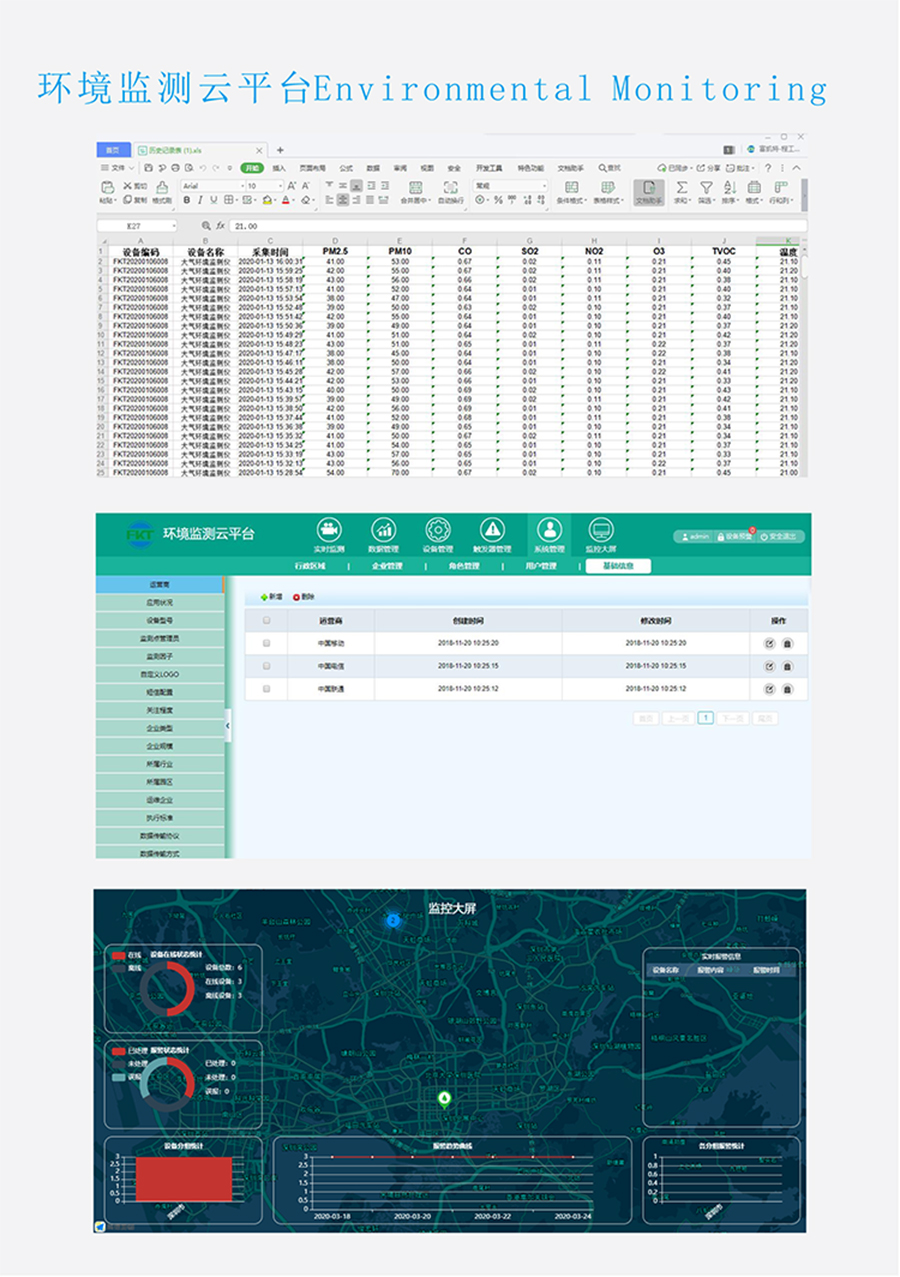Select 自定义LOGO in the platform sidebar
Screen dimensions: 900x1277
160,674
